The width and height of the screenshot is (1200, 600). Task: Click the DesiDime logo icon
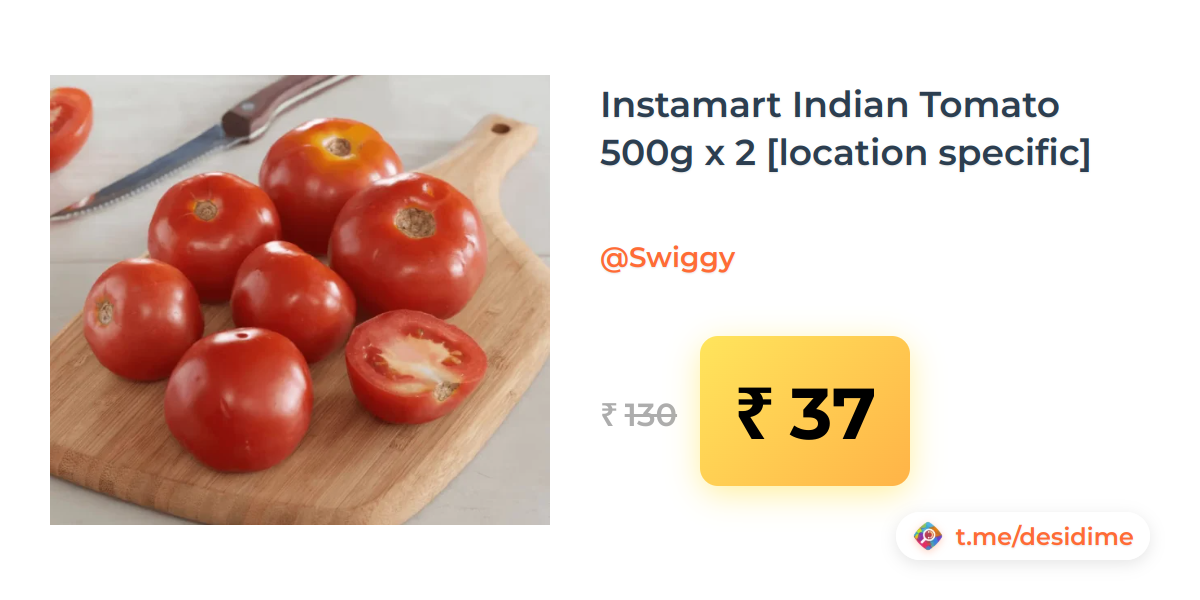(928, 537)
